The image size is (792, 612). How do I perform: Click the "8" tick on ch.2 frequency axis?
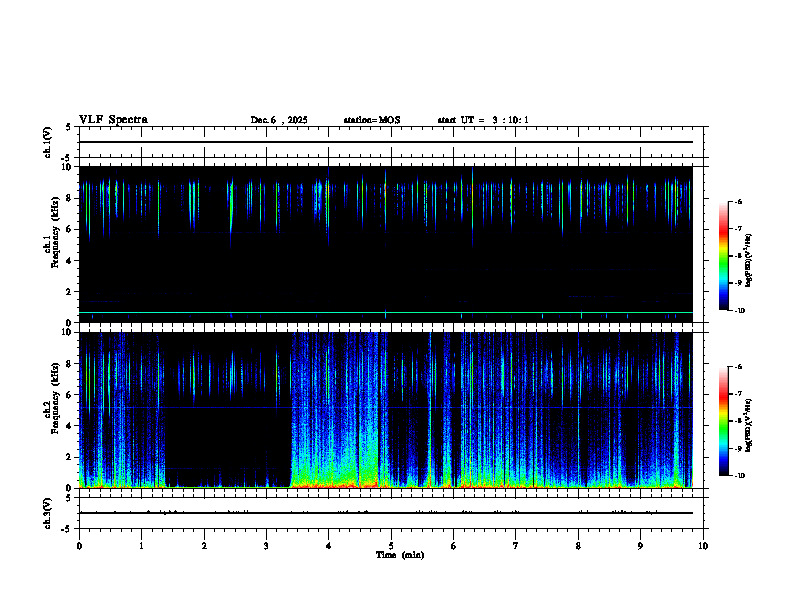point(70,364)
